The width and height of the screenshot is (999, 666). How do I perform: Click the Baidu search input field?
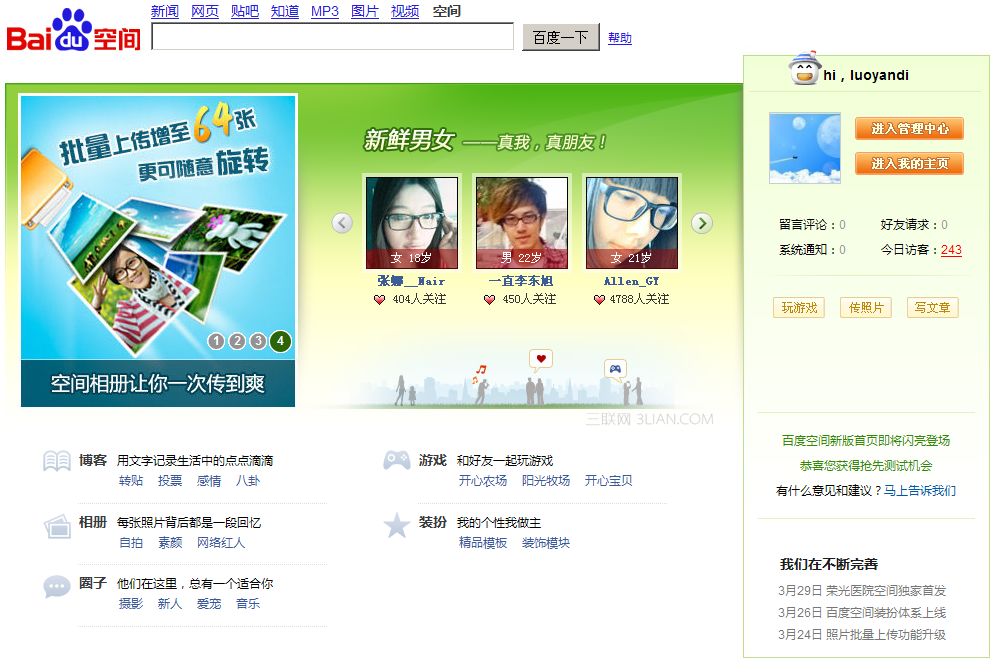tap(333, 36)
